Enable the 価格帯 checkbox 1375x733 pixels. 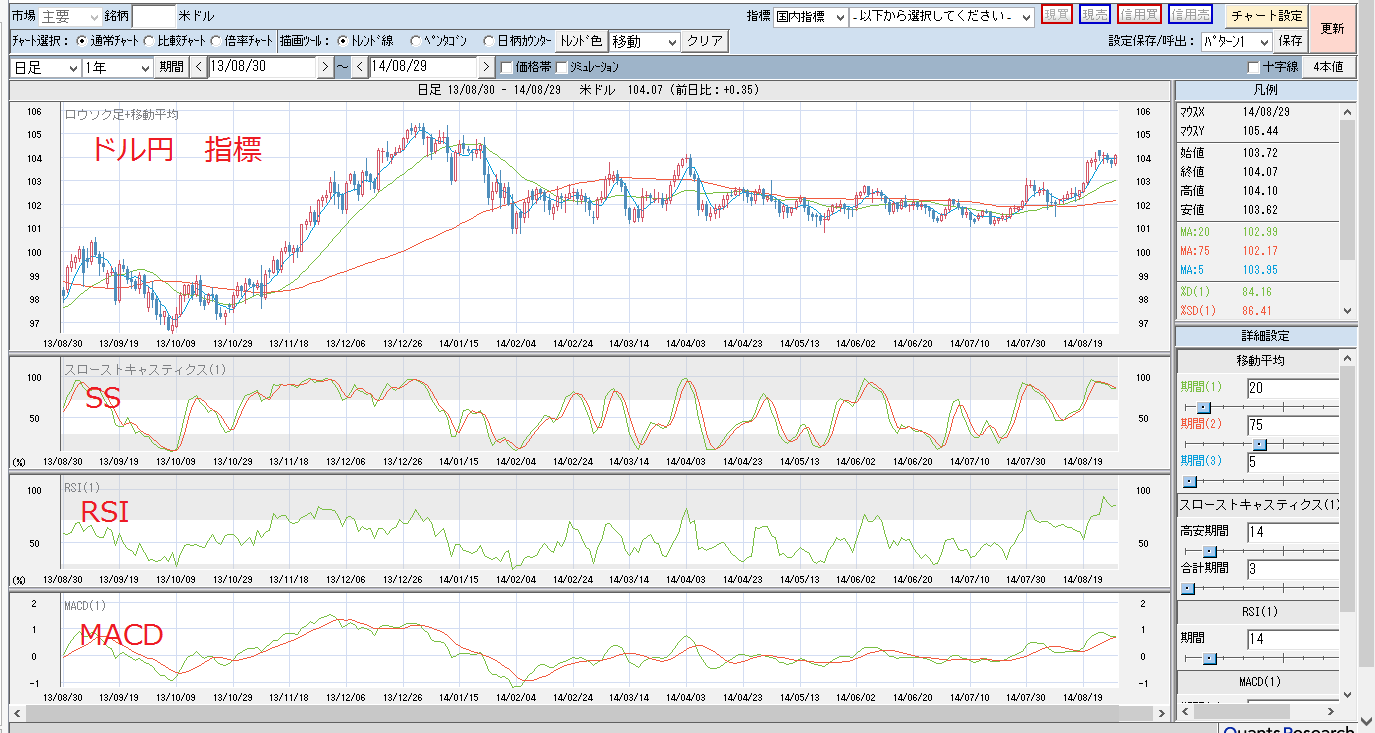point(507,68)
